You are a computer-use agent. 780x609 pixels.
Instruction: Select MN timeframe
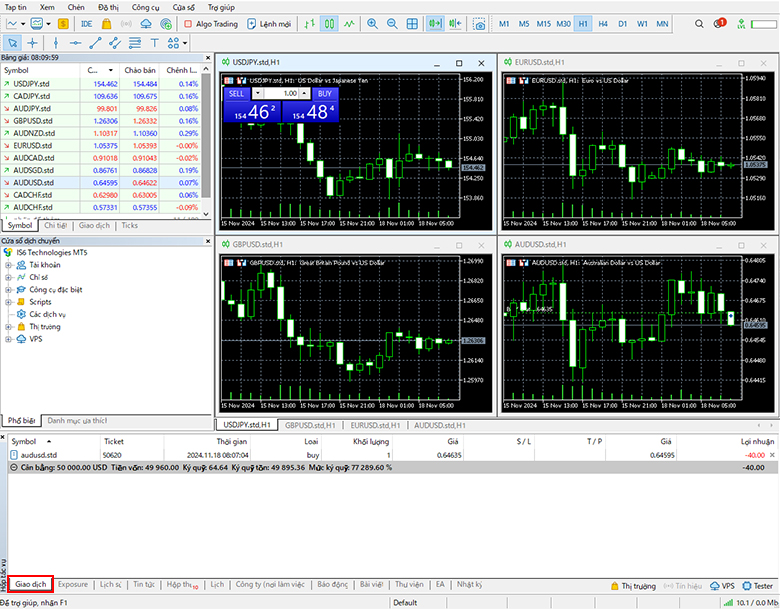[x=662, y=24]
